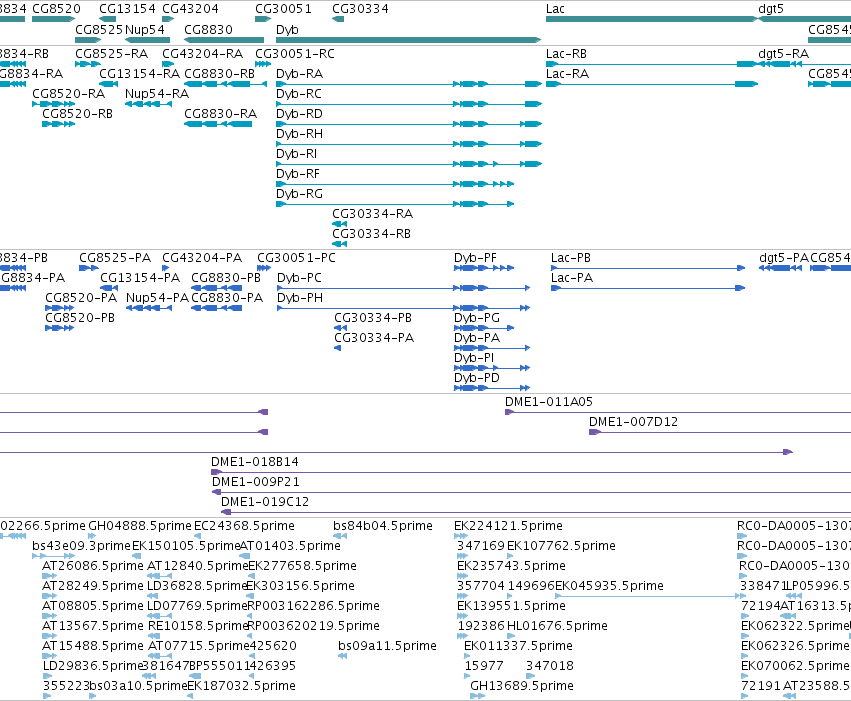Image resolution: width=851 pixels, height=701 pixels.
Task: Click transcript label CG30051-RC
Action: click(x=295, y=54)
